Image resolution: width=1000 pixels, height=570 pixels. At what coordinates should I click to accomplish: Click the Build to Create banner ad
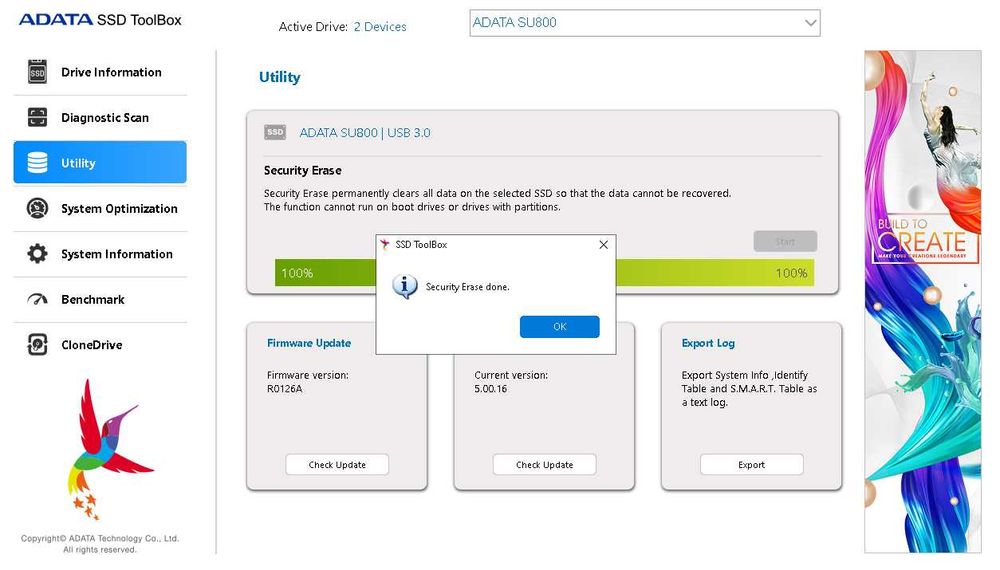click(923, 302)
